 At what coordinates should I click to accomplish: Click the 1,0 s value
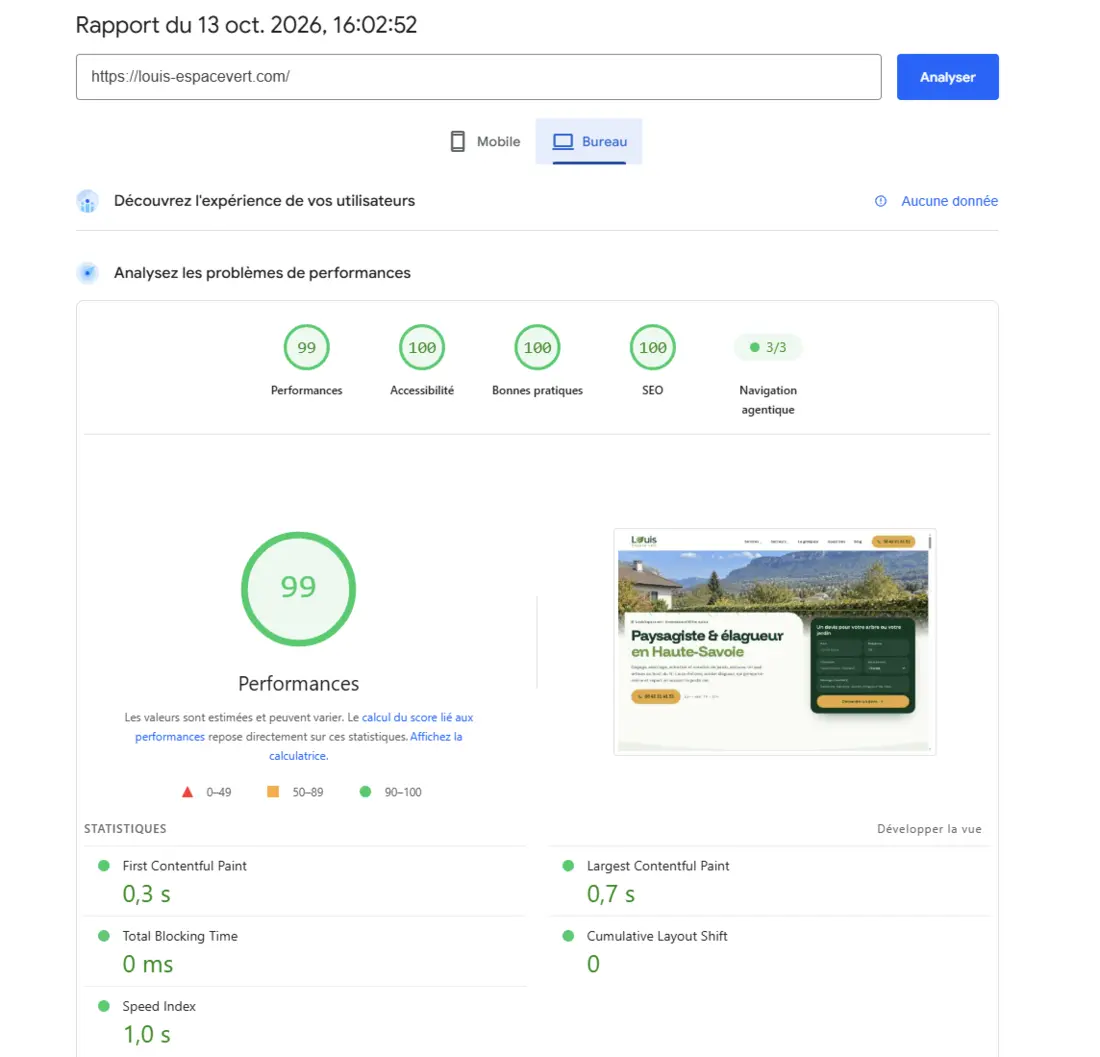(147, 1035)
